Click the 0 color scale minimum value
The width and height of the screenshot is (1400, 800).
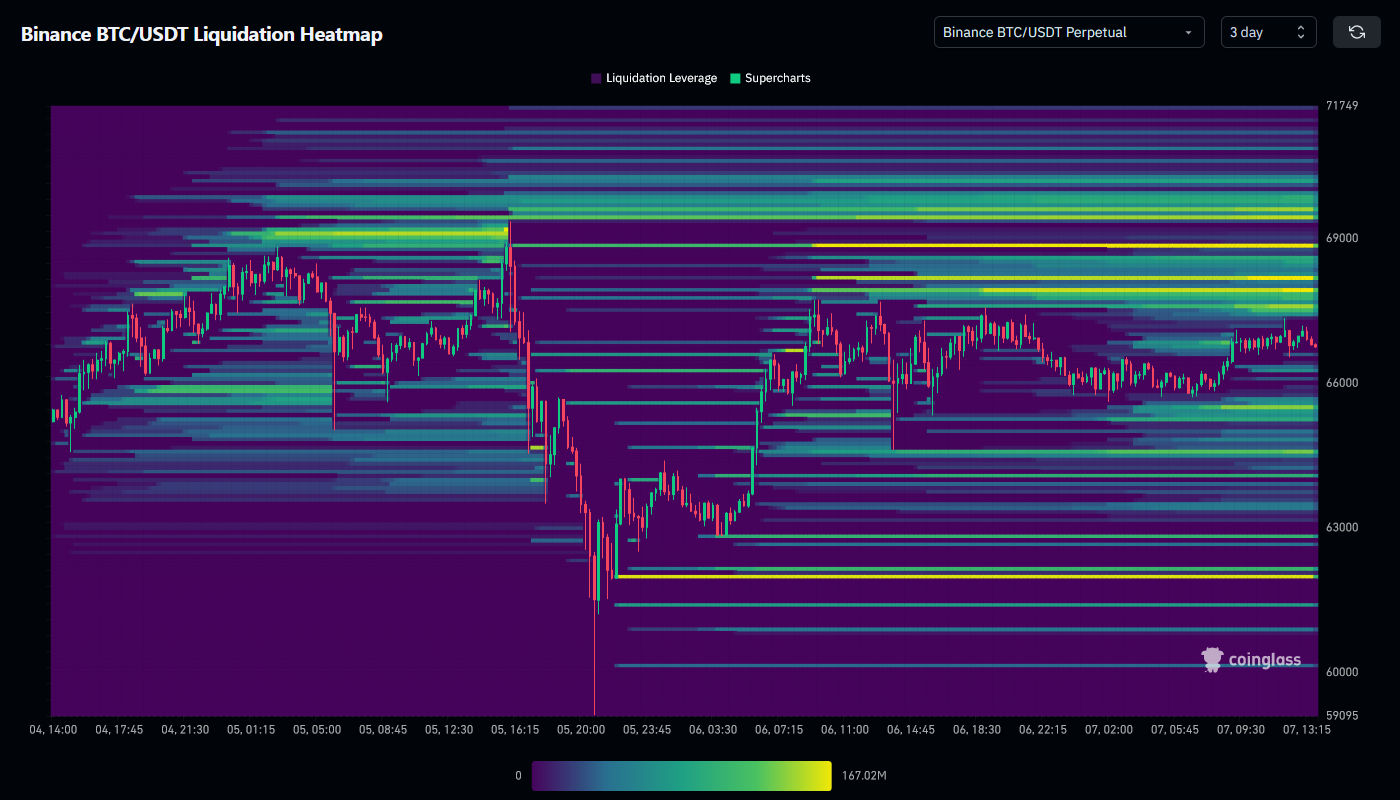pyautogui.click(x=518, y=776)
